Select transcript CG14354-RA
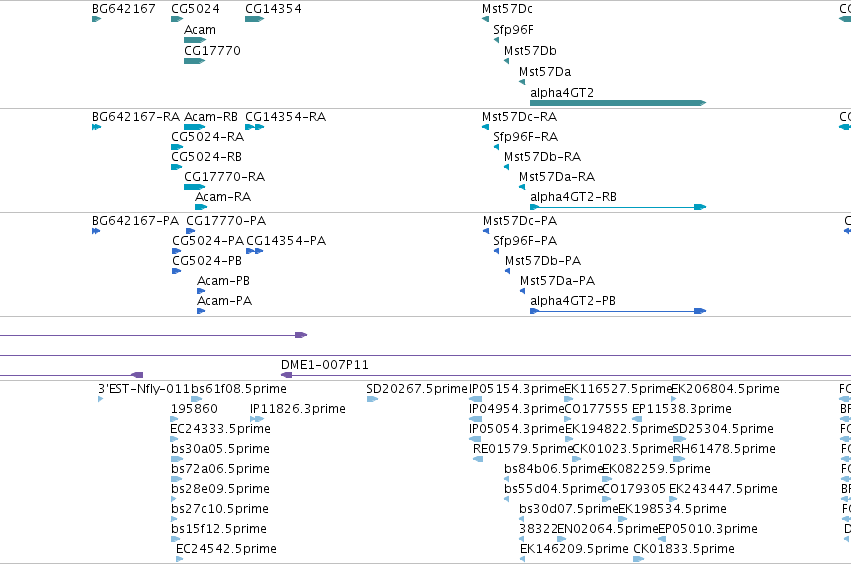Screen dimensions: 851x564 tap(285, 117)
